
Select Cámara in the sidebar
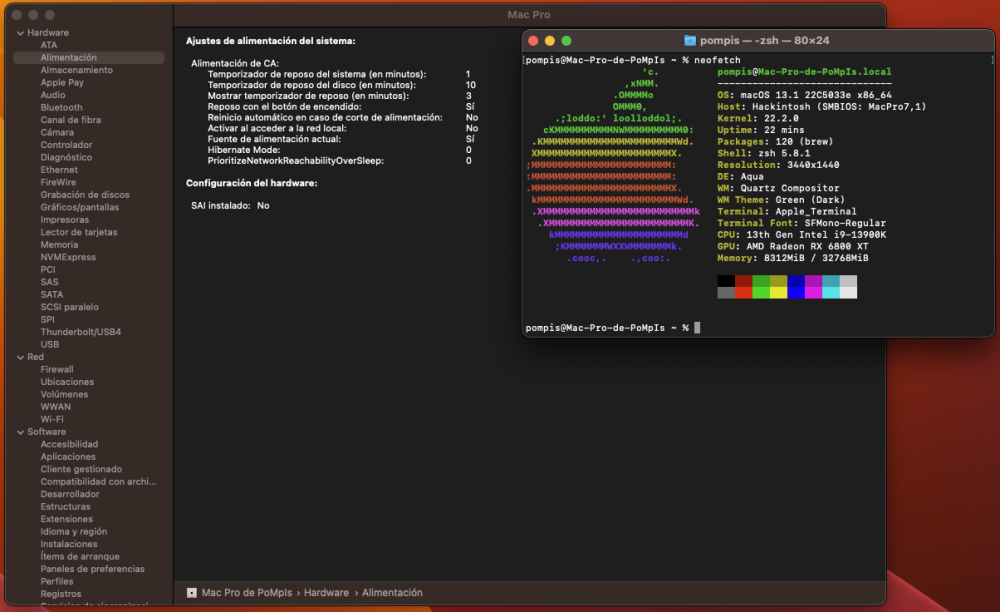[x=57, y=132]
